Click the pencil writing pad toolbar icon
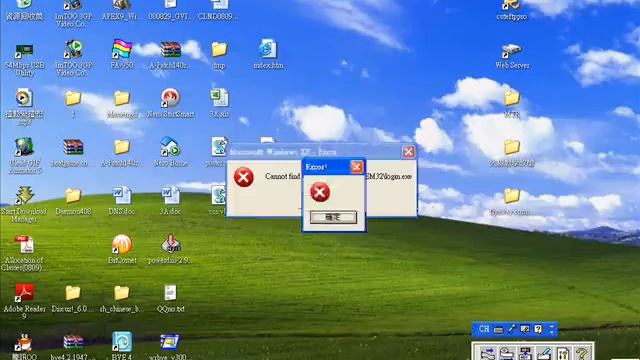This screenshot has width=640, height=360. click(x=544, y=353)
